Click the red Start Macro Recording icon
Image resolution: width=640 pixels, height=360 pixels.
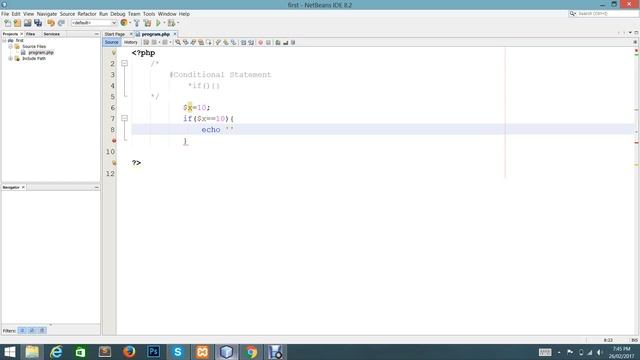click(x=260, y=42)
